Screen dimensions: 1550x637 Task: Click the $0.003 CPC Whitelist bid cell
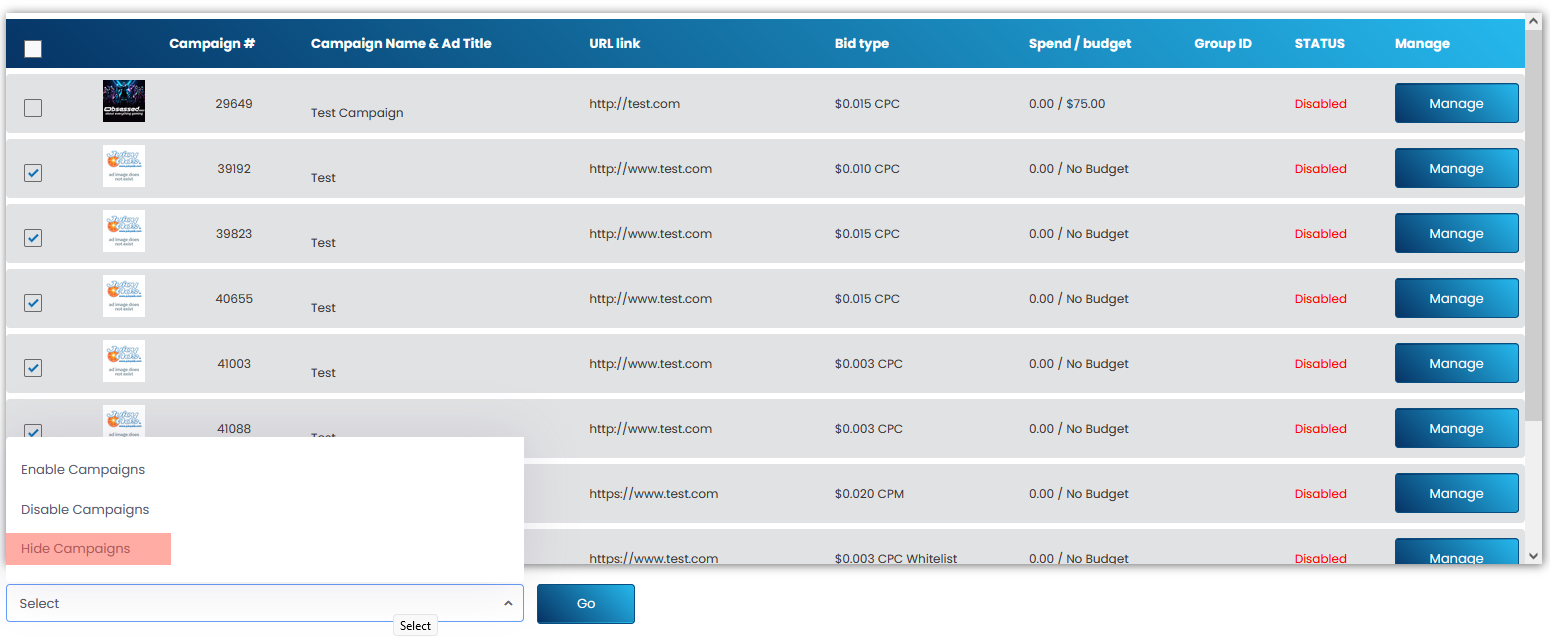click(896, 558)
